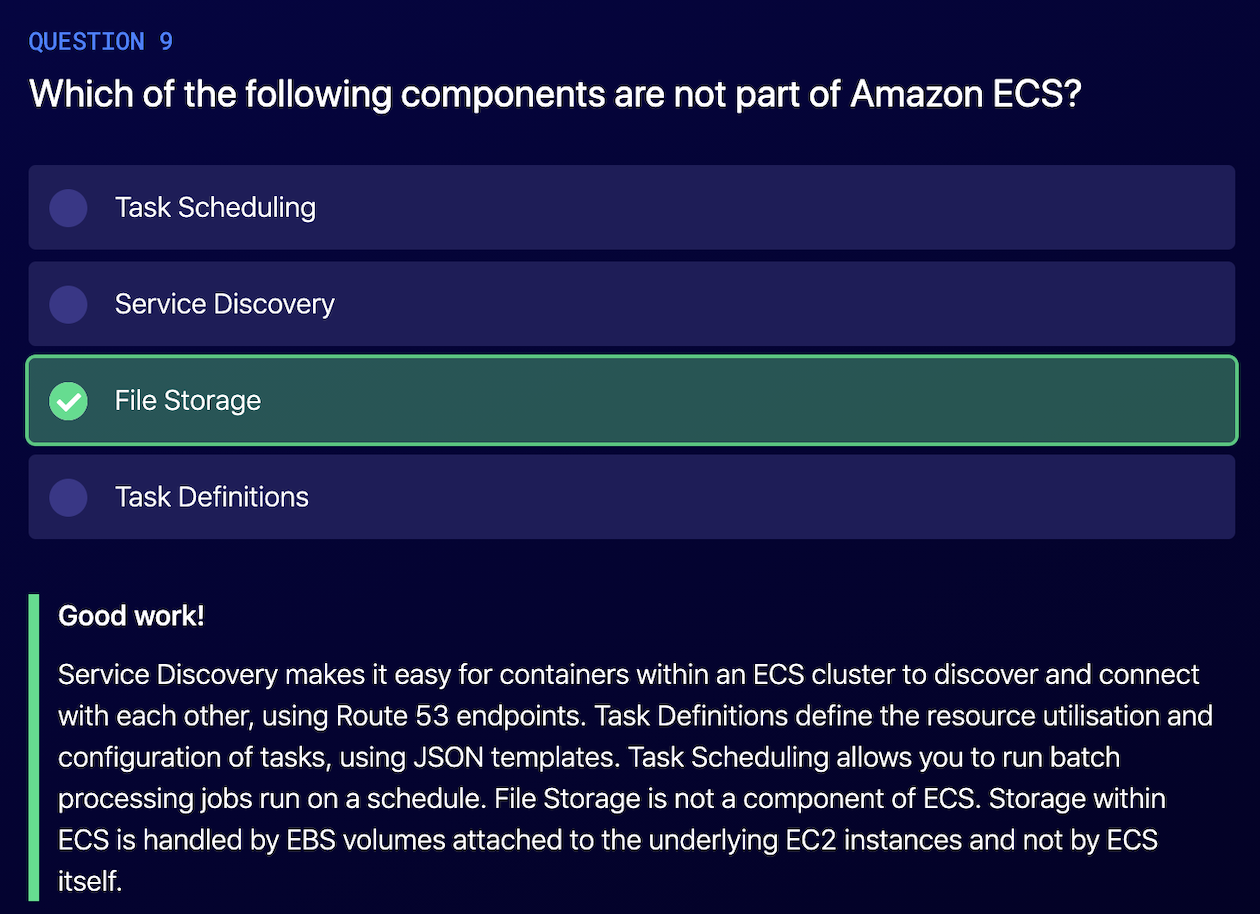Click the green checkmark icon beside File Storage
The width and height of the screenshot is (1260, 914).
(x=68, y=401)
